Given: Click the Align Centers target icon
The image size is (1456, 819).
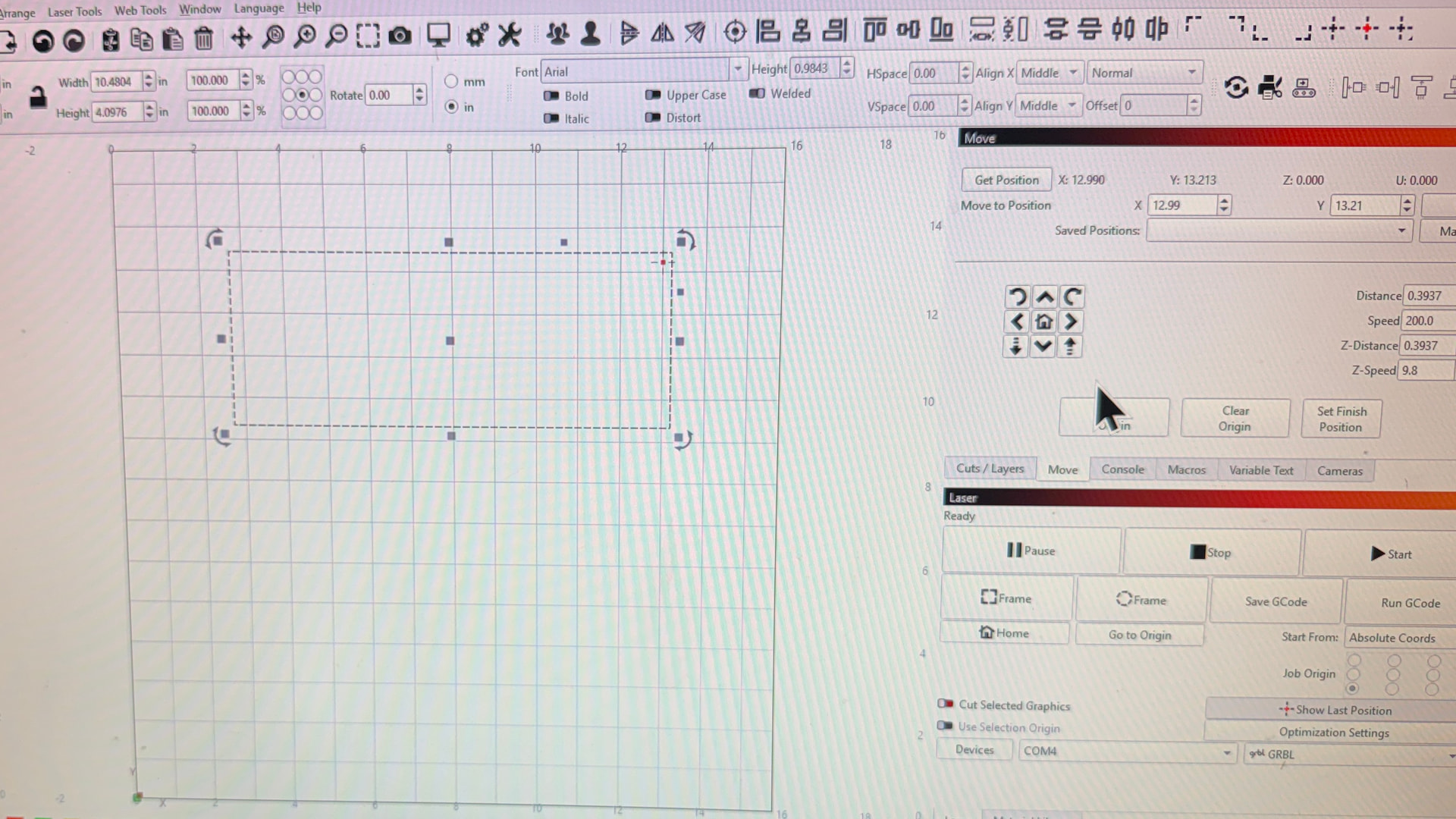Looking at the screenshot, I should click(735, 32).
